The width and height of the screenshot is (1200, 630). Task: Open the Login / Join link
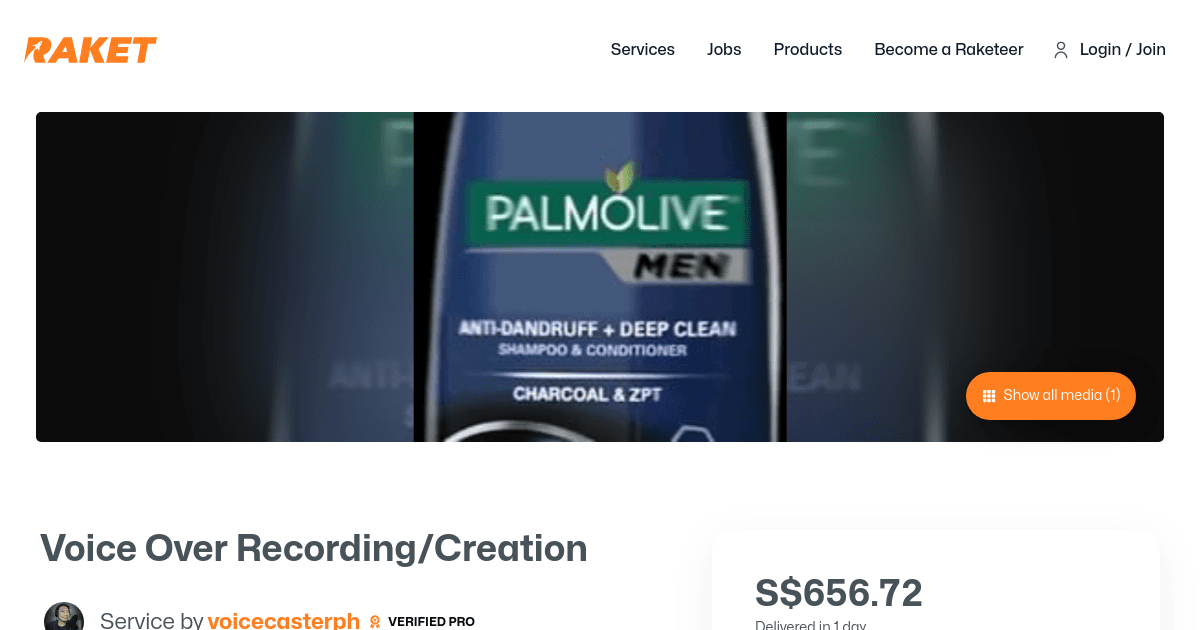pyautogui.click(x=1123, y=49)
